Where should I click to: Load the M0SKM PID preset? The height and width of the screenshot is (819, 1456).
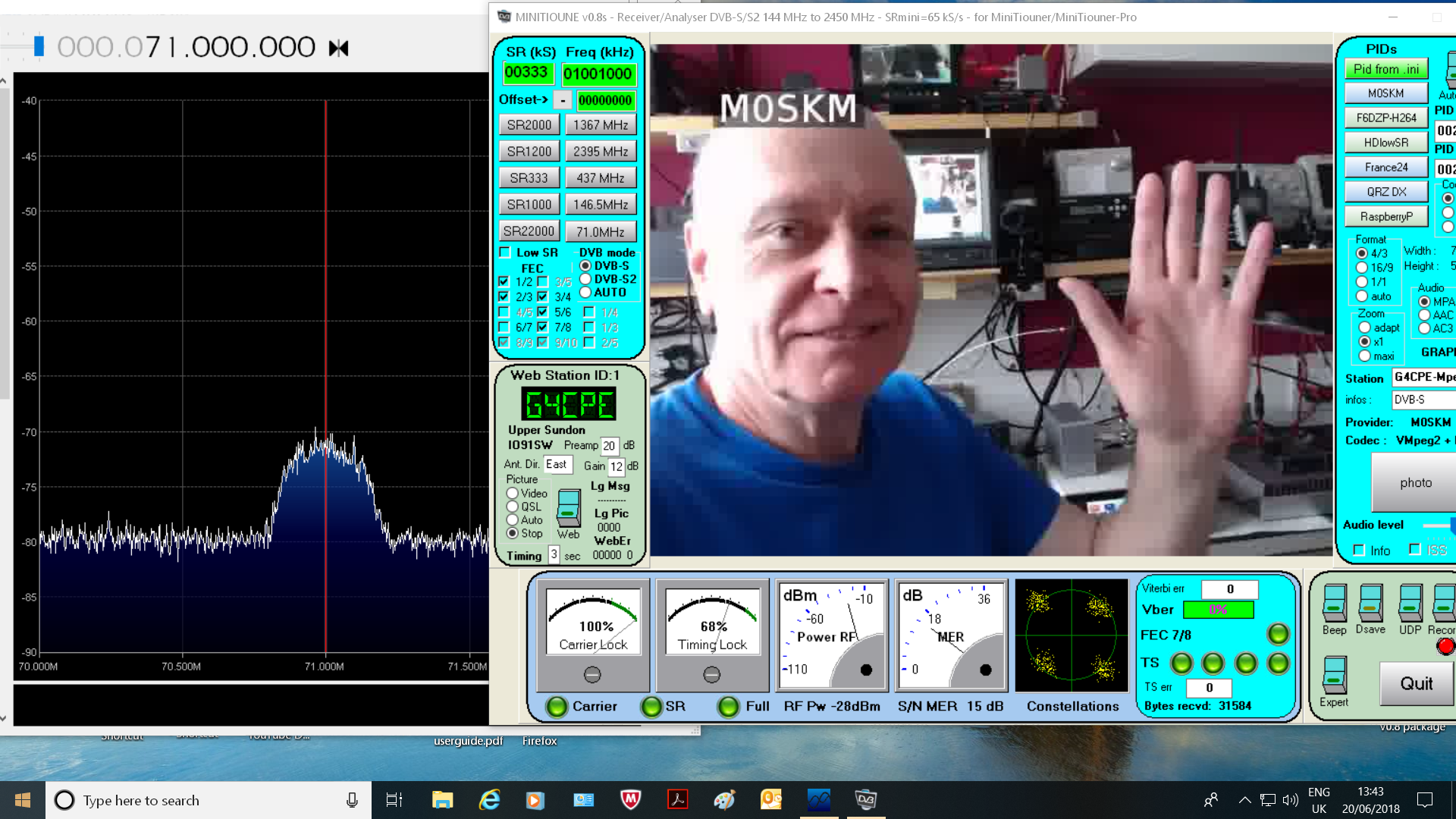1386,93
